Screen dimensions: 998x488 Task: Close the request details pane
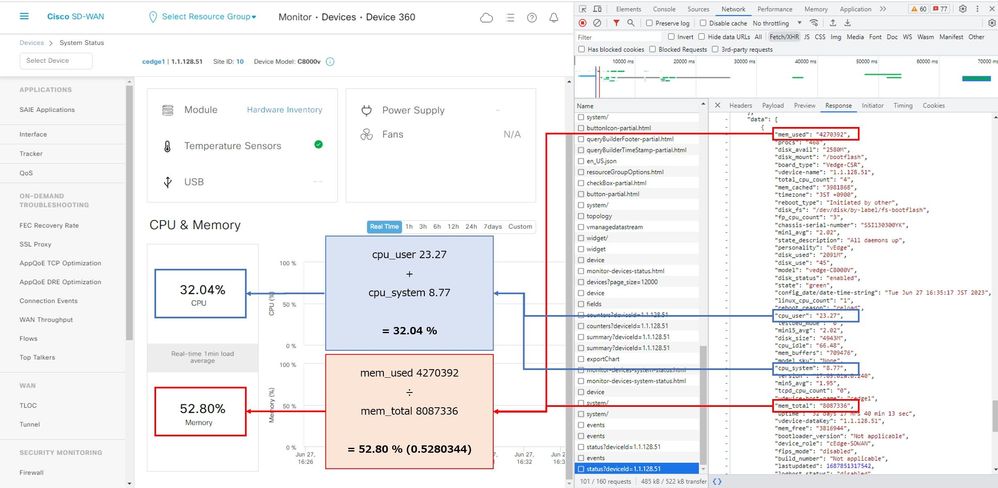[717, 105]
